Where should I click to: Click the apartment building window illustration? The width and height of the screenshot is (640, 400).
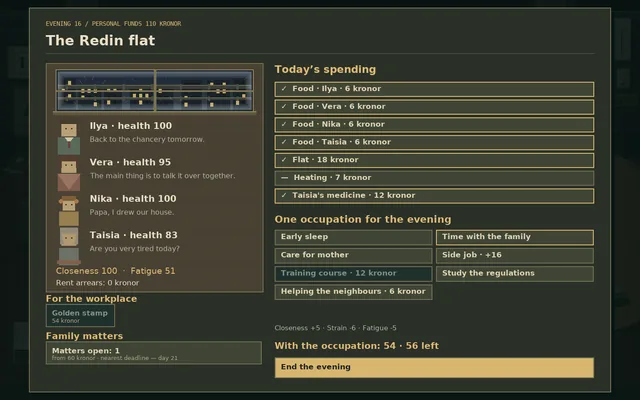coord(155,90)
